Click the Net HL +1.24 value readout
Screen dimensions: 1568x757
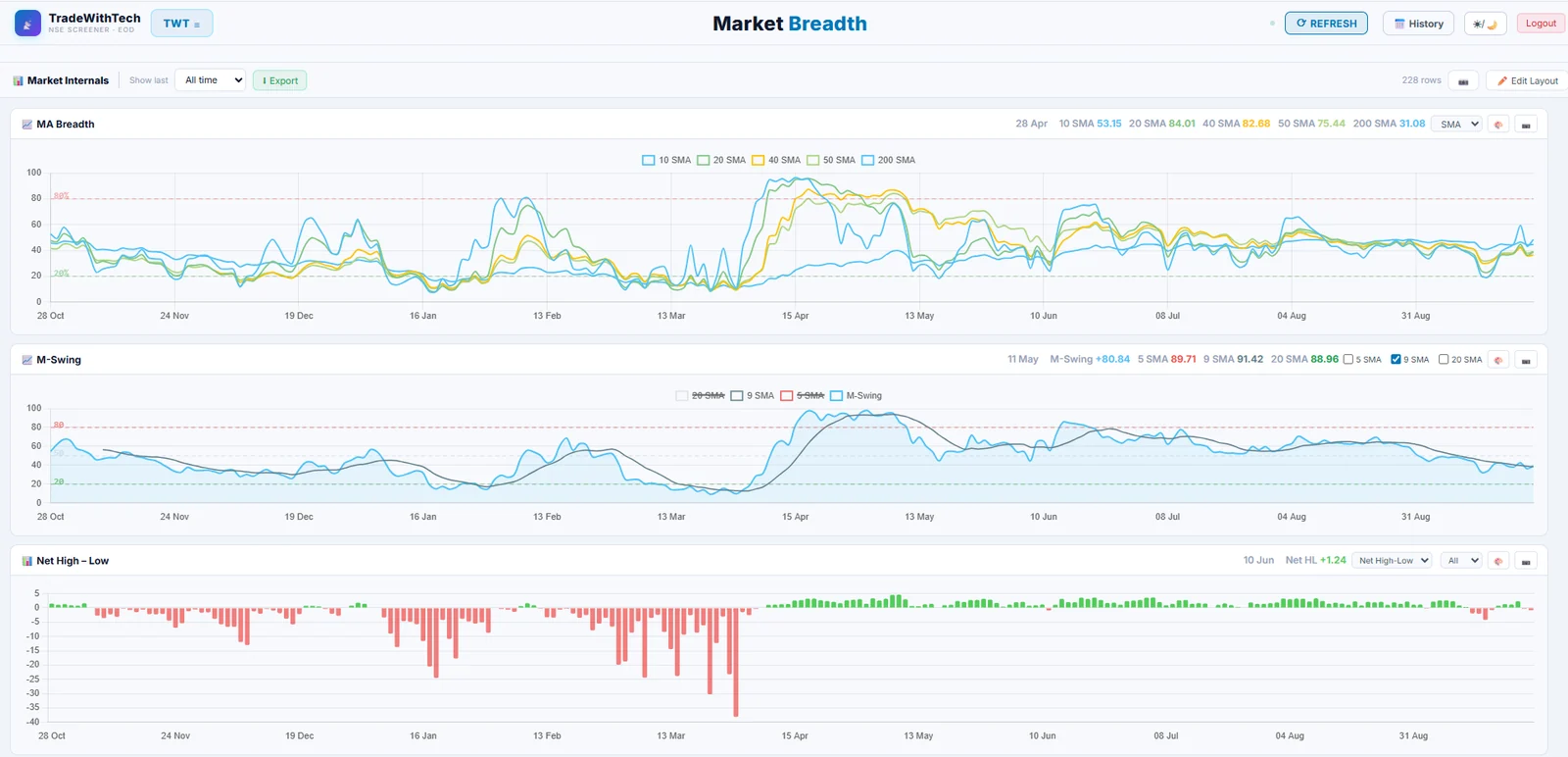point(1315,560)
